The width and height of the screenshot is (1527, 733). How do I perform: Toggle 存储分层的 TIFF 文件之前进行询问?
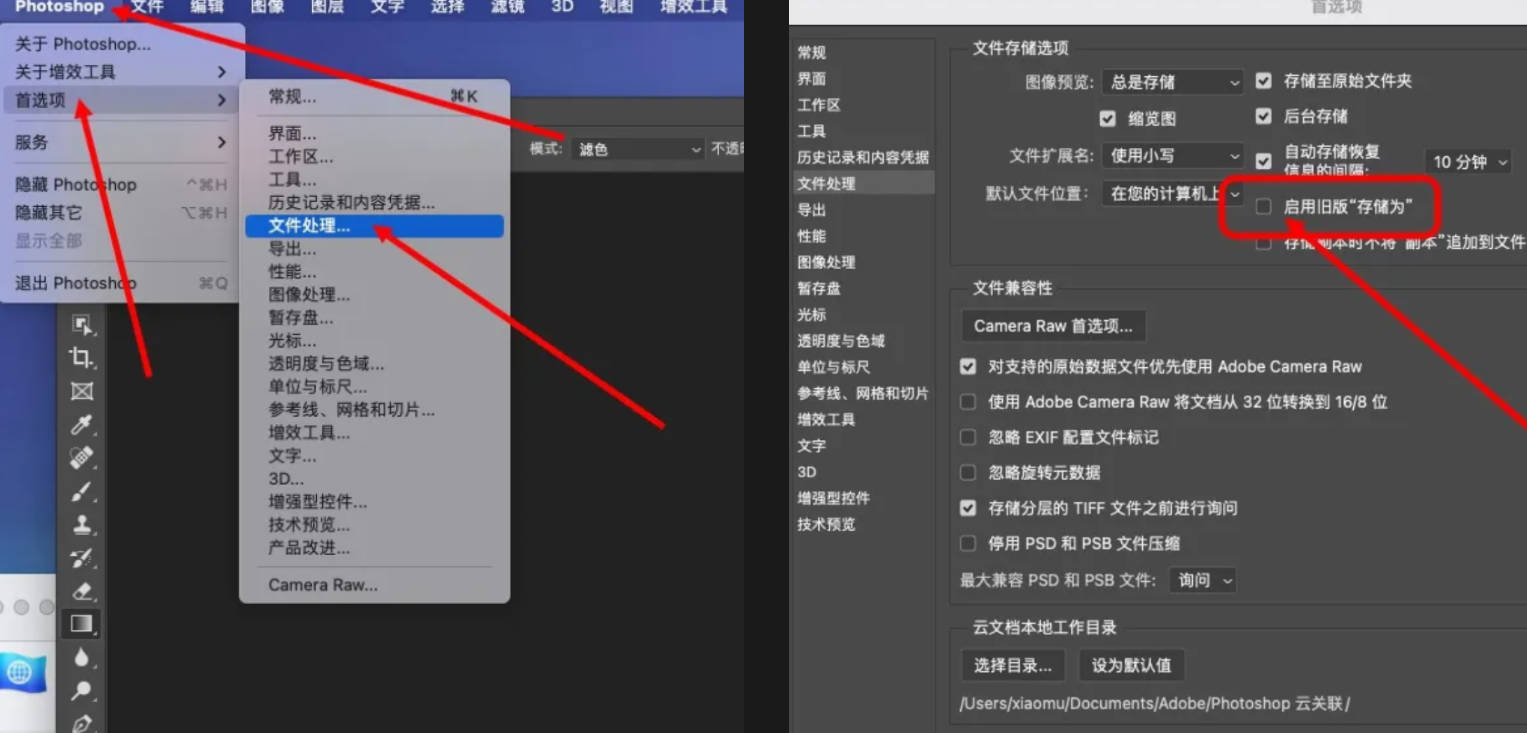(968, 508)
